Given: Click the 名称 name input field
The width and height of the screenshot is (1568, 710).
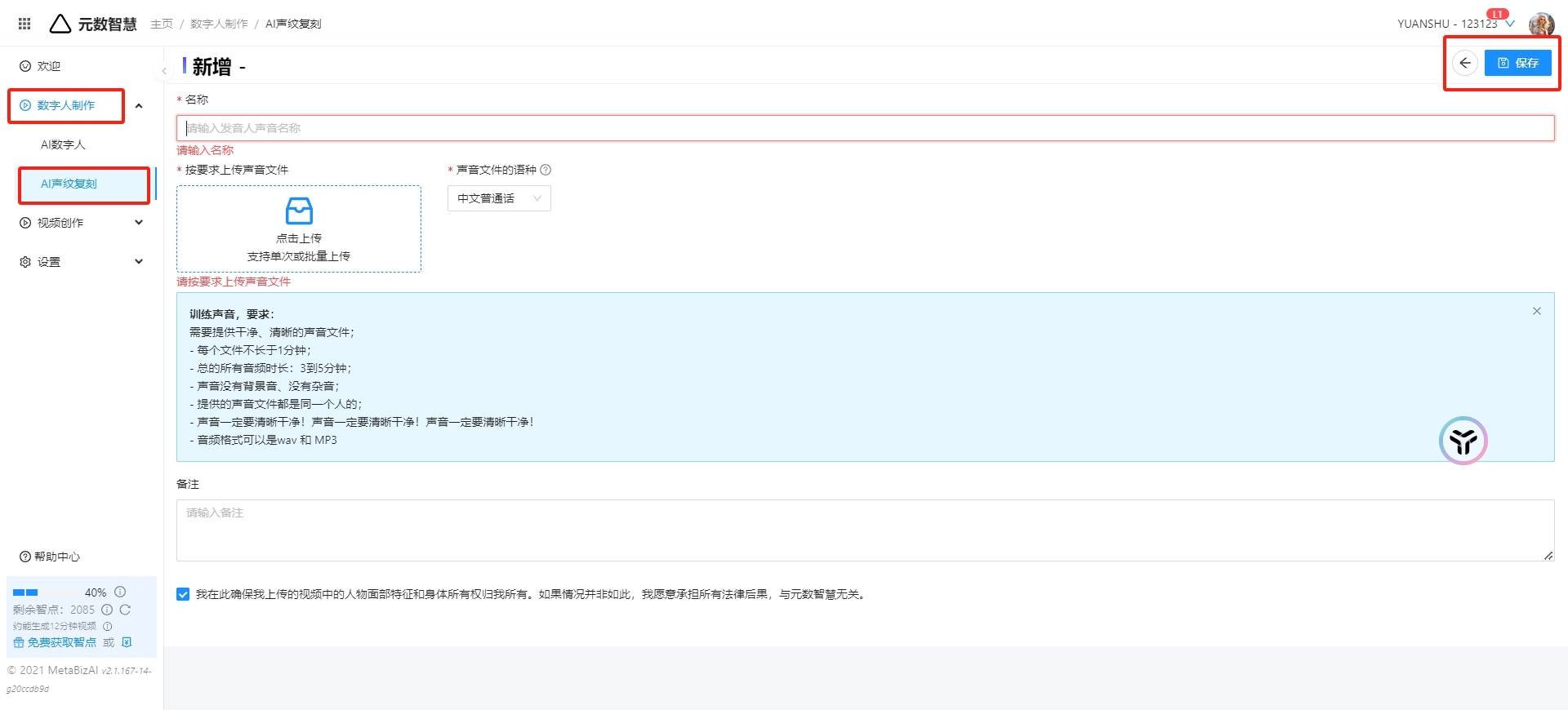Looking at the screenshot, I should pyautogui.click(x=865, y=128).
